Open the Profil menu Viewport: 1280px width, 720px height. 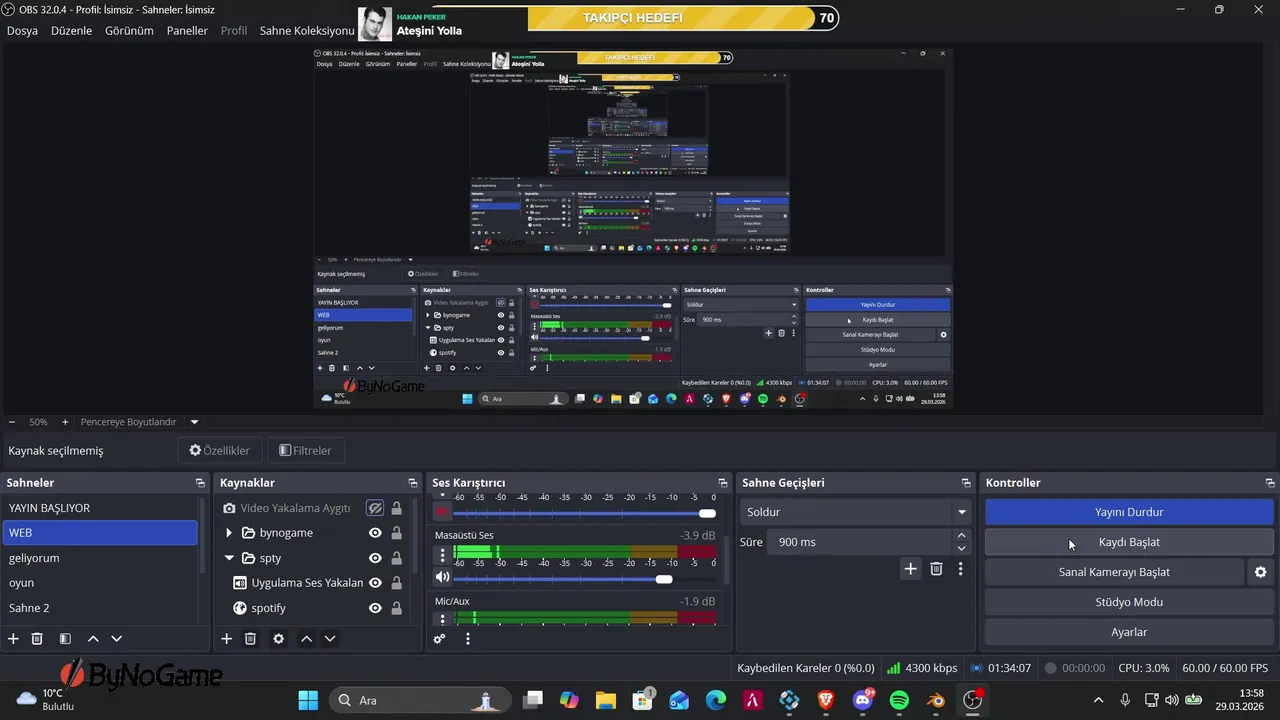click(234, 31)
